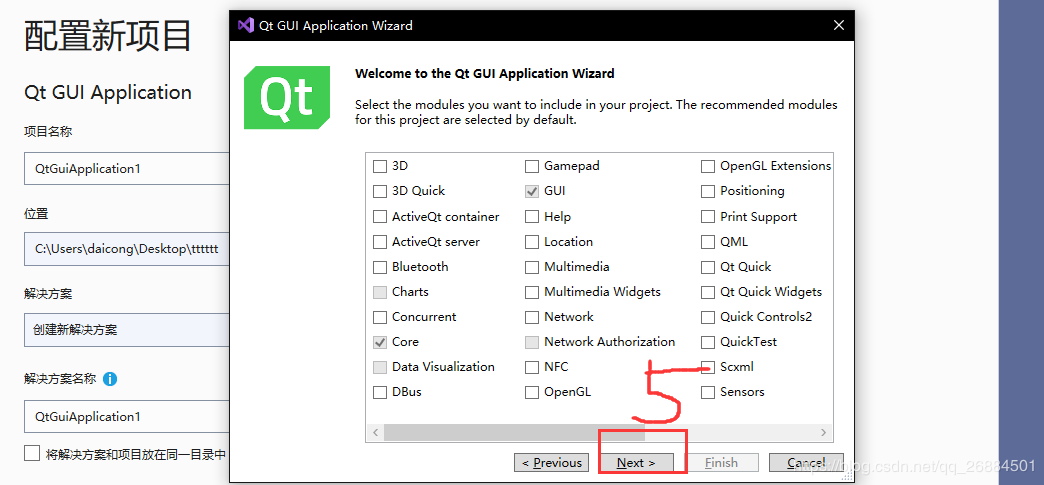The width and height of the screenshot is (1044, 485).
Task: Tick the Multimedia Widgets checkbox
Action: coord(532,292)
